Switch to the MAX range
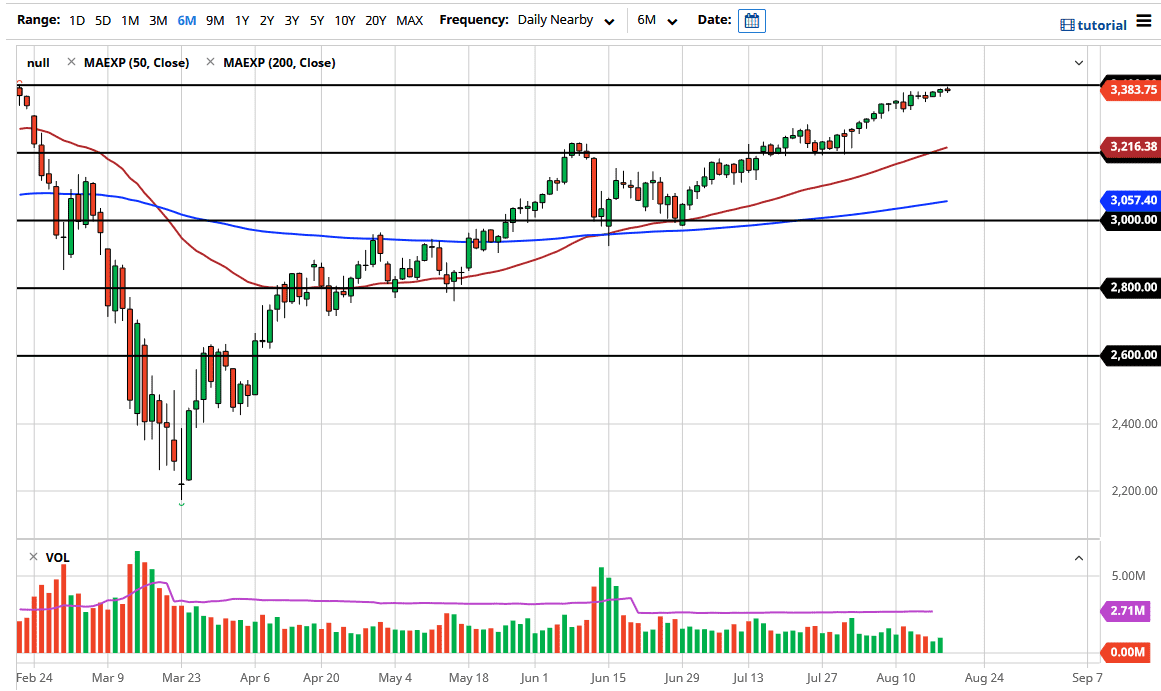The image size is (1161, 691). click(409, 20)
